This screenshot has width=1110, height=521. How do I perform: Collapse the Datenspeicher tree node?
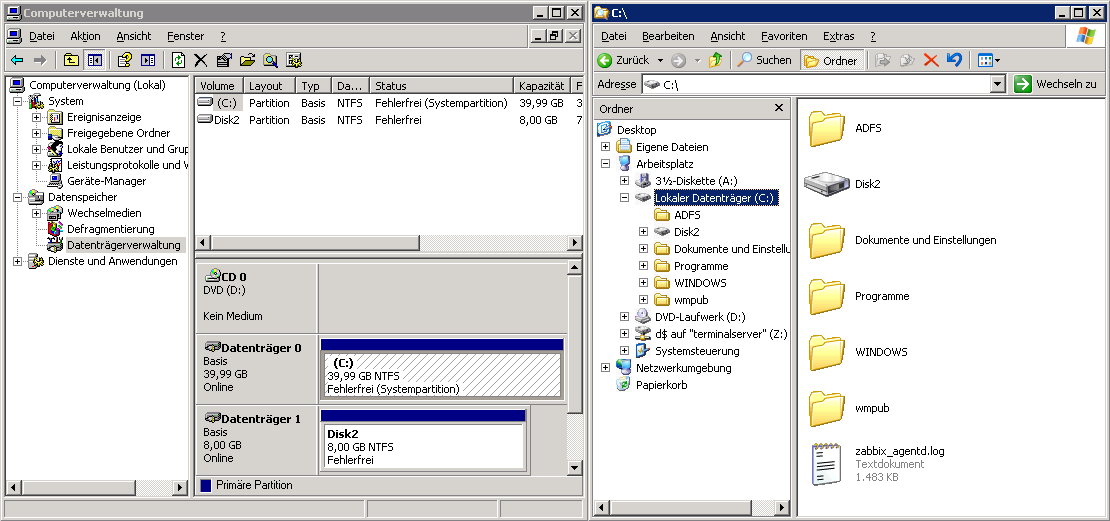pyautogui.click(x=18, y=197)
